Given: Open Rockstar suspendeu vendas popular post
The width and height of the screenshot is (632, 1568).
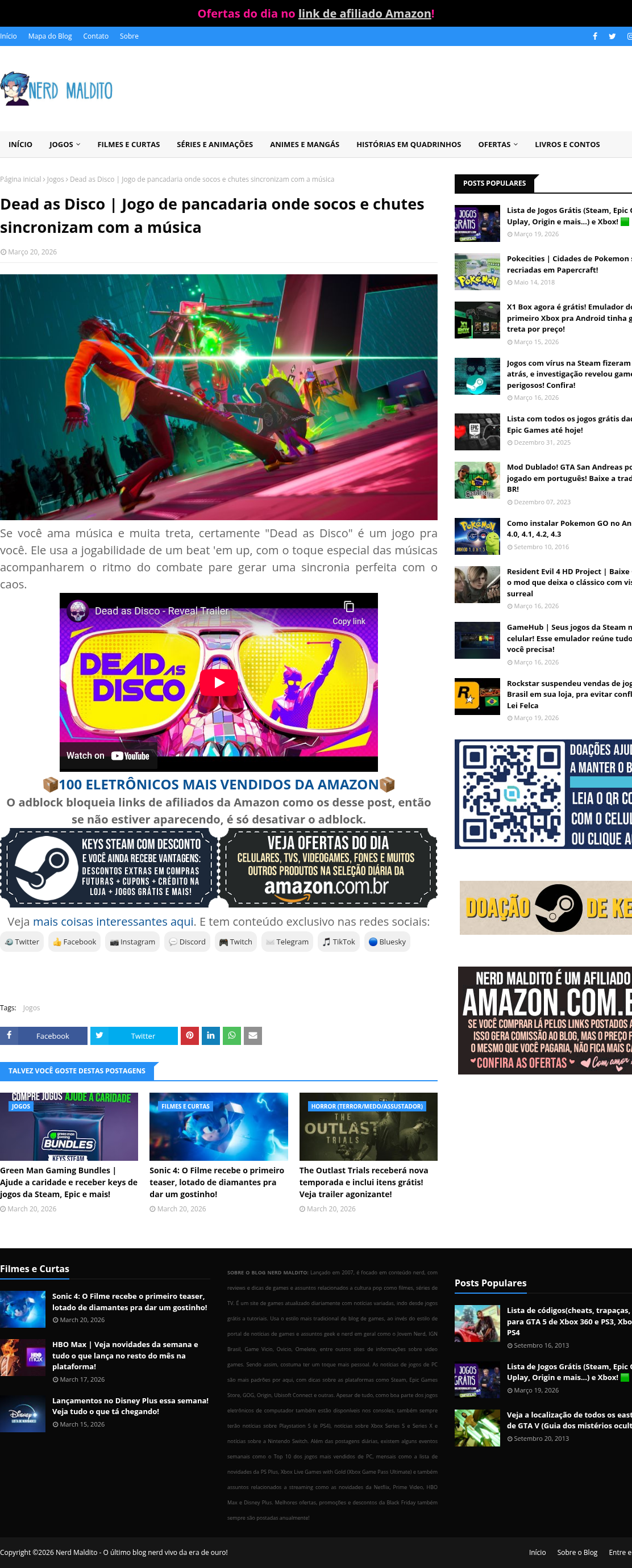Looking at the screenshot, I should pyautogui.click(x=569, y=694).
